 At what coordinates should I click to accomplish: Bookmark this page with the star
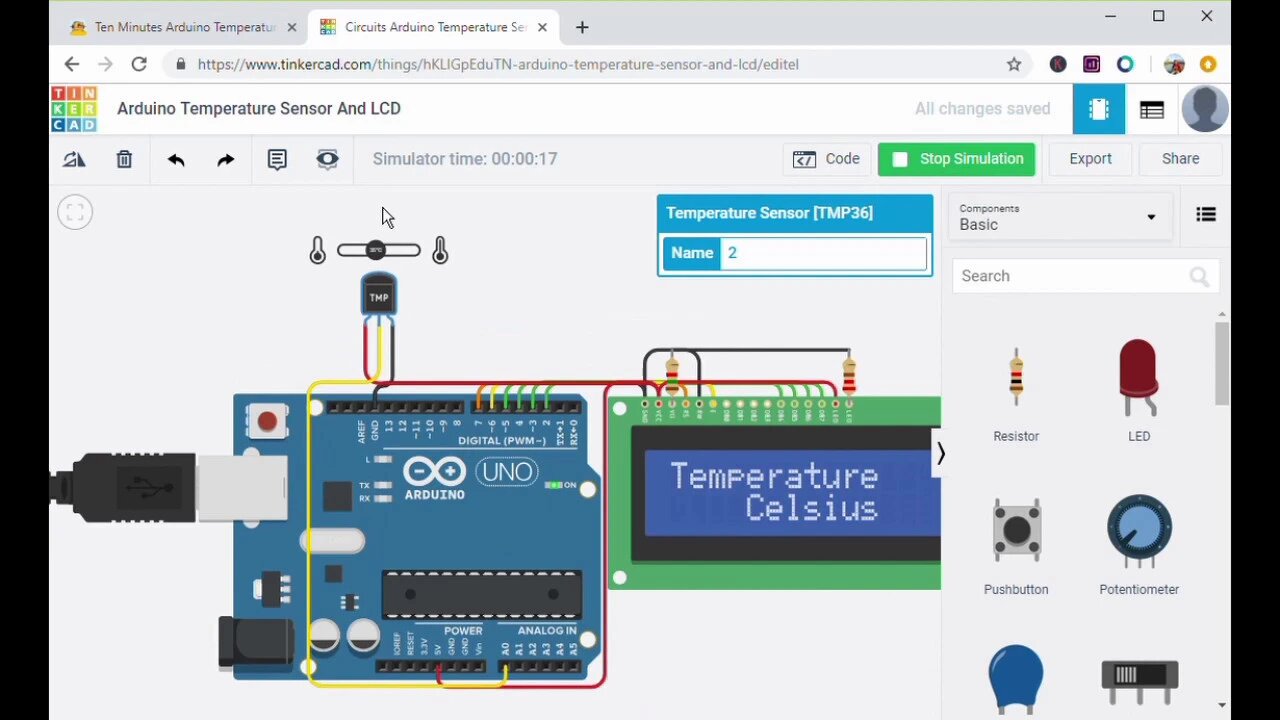pos(1014,64)
